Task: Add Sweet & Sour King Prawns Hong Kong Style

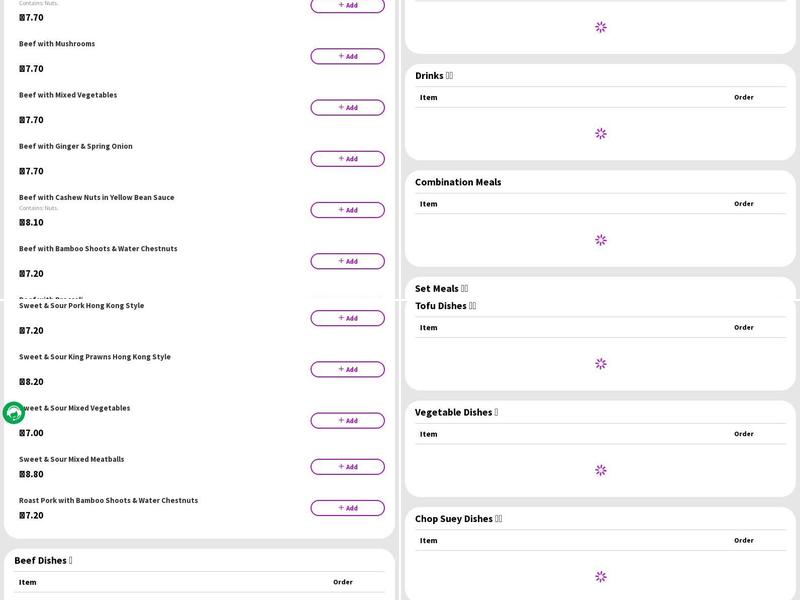Action: [x=347, y=369]
